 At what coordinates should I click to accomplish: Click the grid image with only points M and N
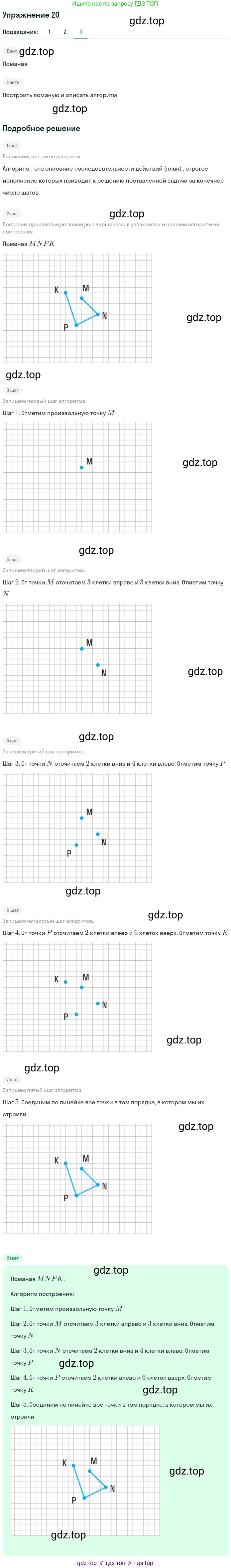point(77,659)
